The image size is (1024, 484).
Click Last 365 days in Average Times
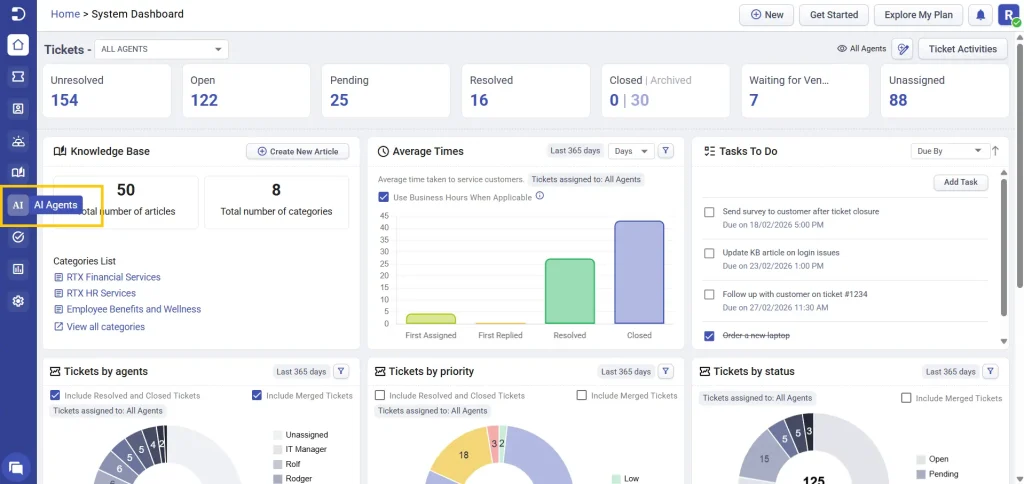tap(575, 151)
